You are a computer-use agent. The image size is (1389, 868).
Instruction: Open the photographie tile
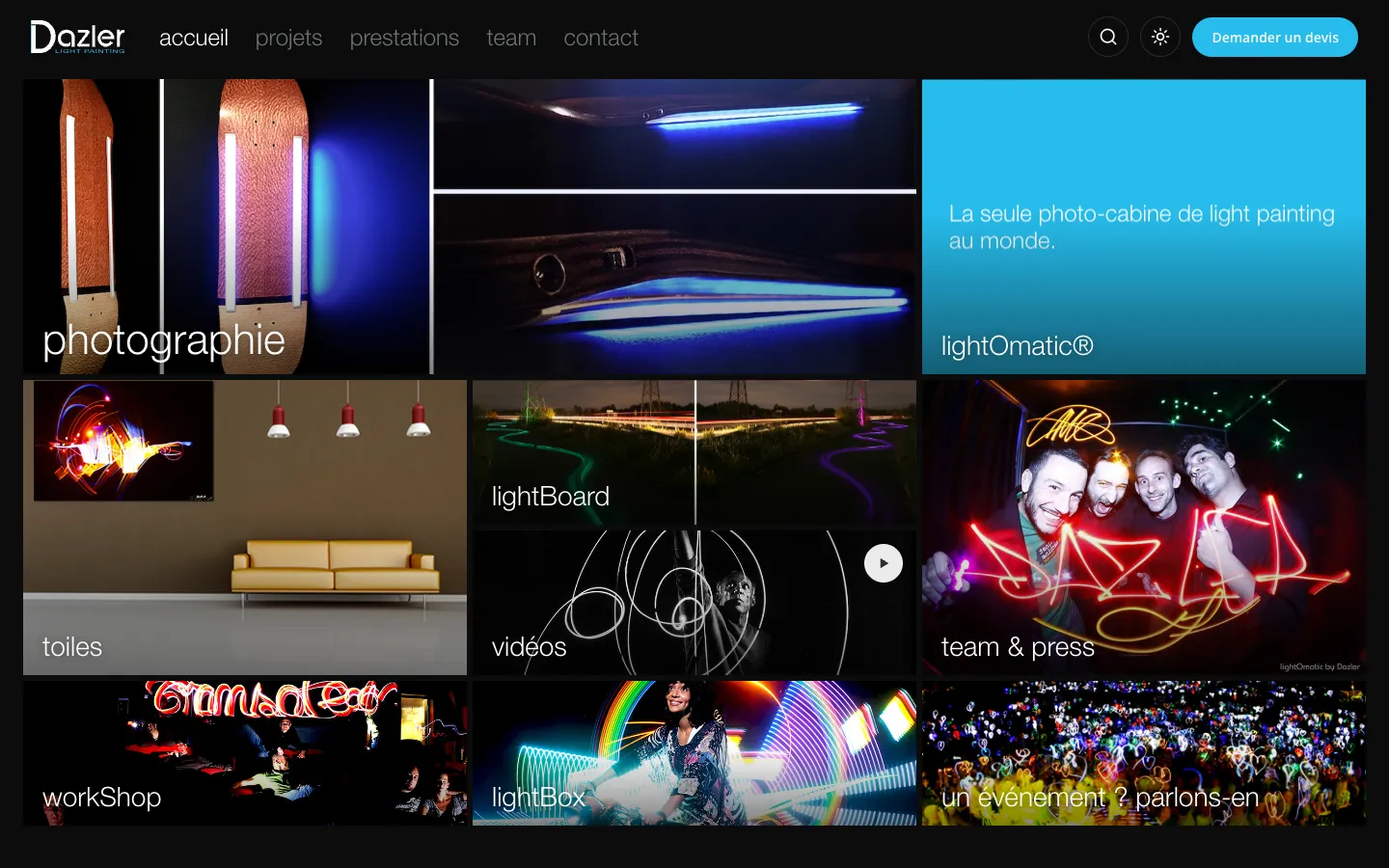[470, 227]
